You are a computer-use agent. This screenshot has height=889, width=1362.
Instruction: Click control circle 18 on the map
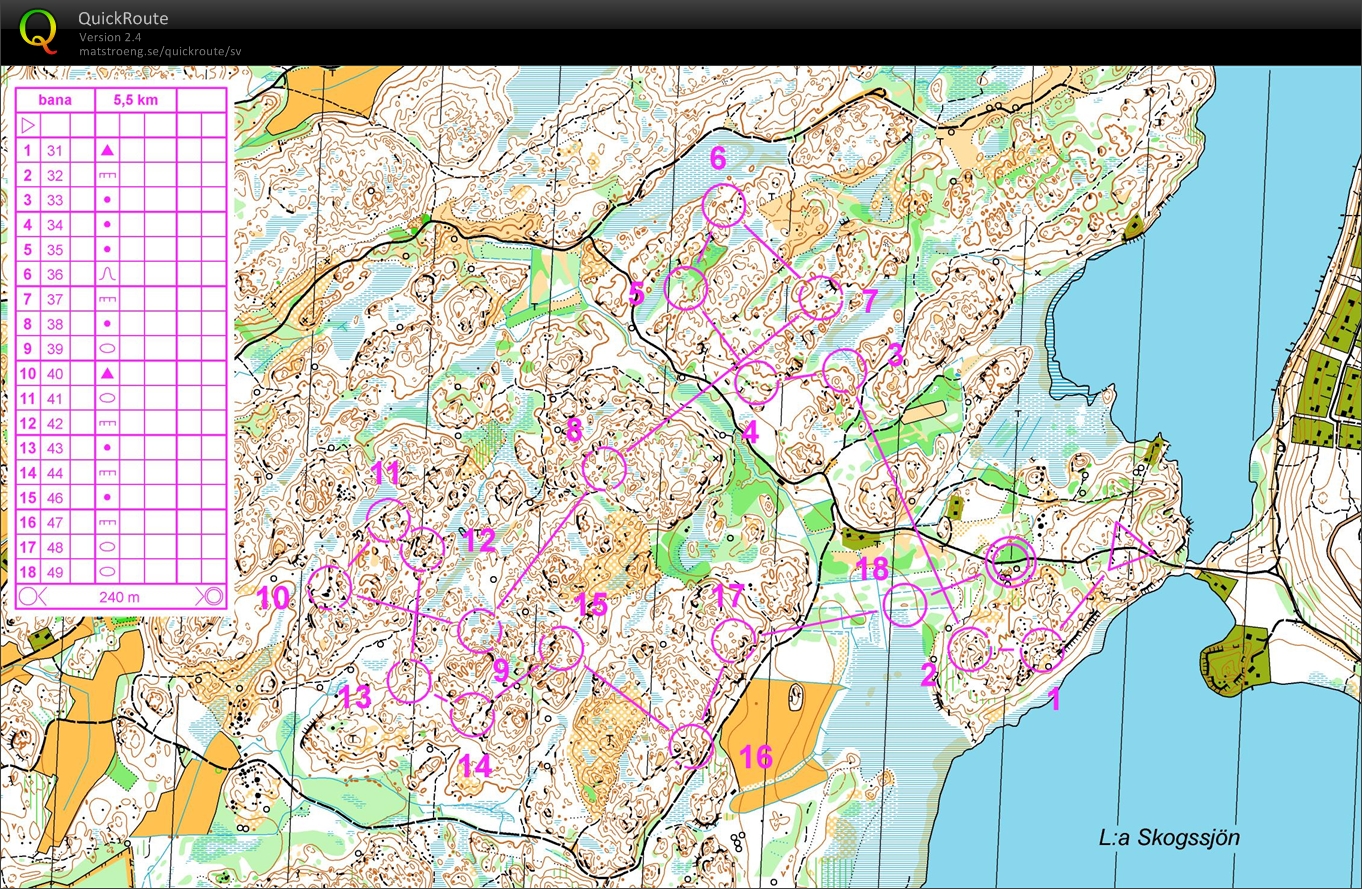[x=904, y=605]
